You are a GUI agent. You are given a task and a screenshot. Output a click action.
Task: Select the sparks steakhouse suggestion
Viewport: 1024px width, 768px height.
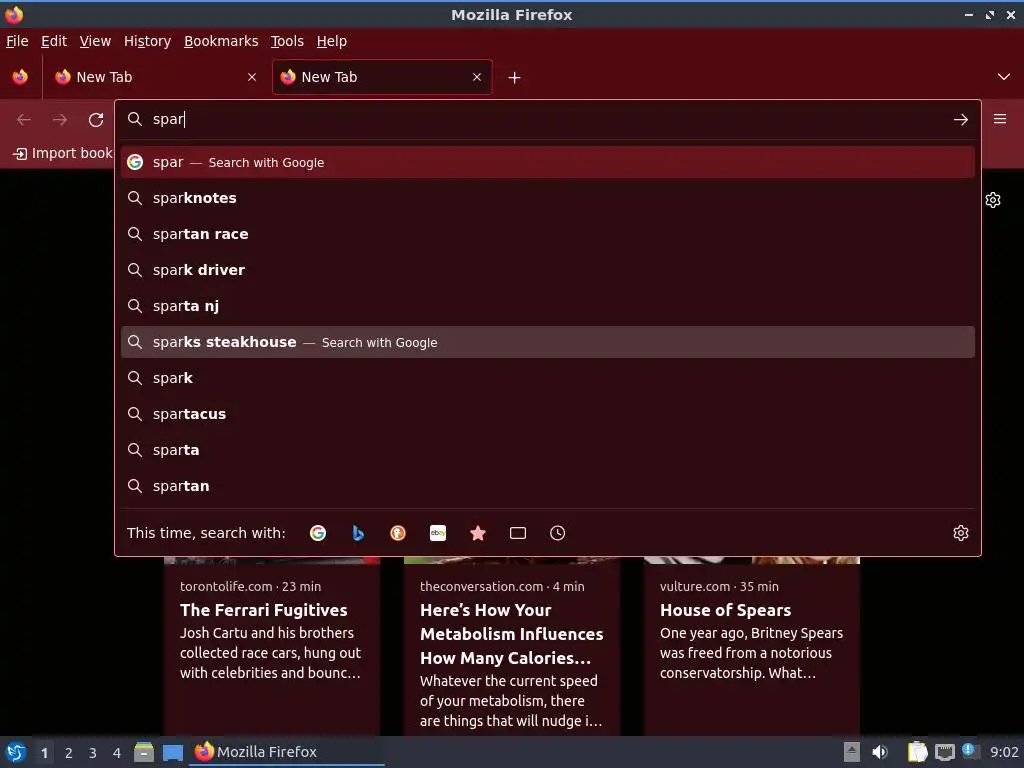pyautogui.click(x=548, y=342)
